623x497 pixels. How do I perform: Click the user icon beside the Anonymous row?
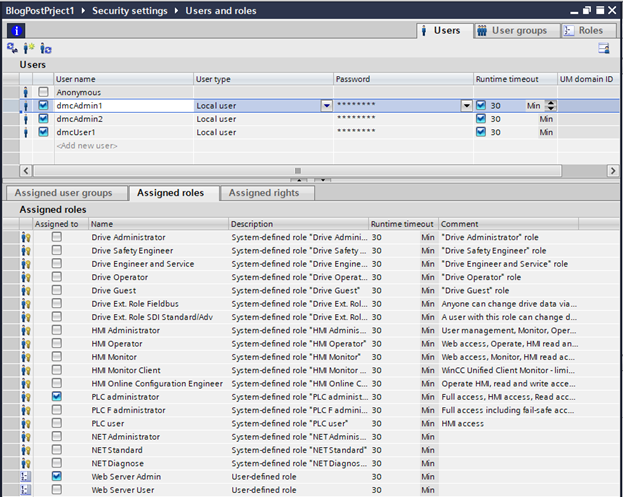[26, 92]
